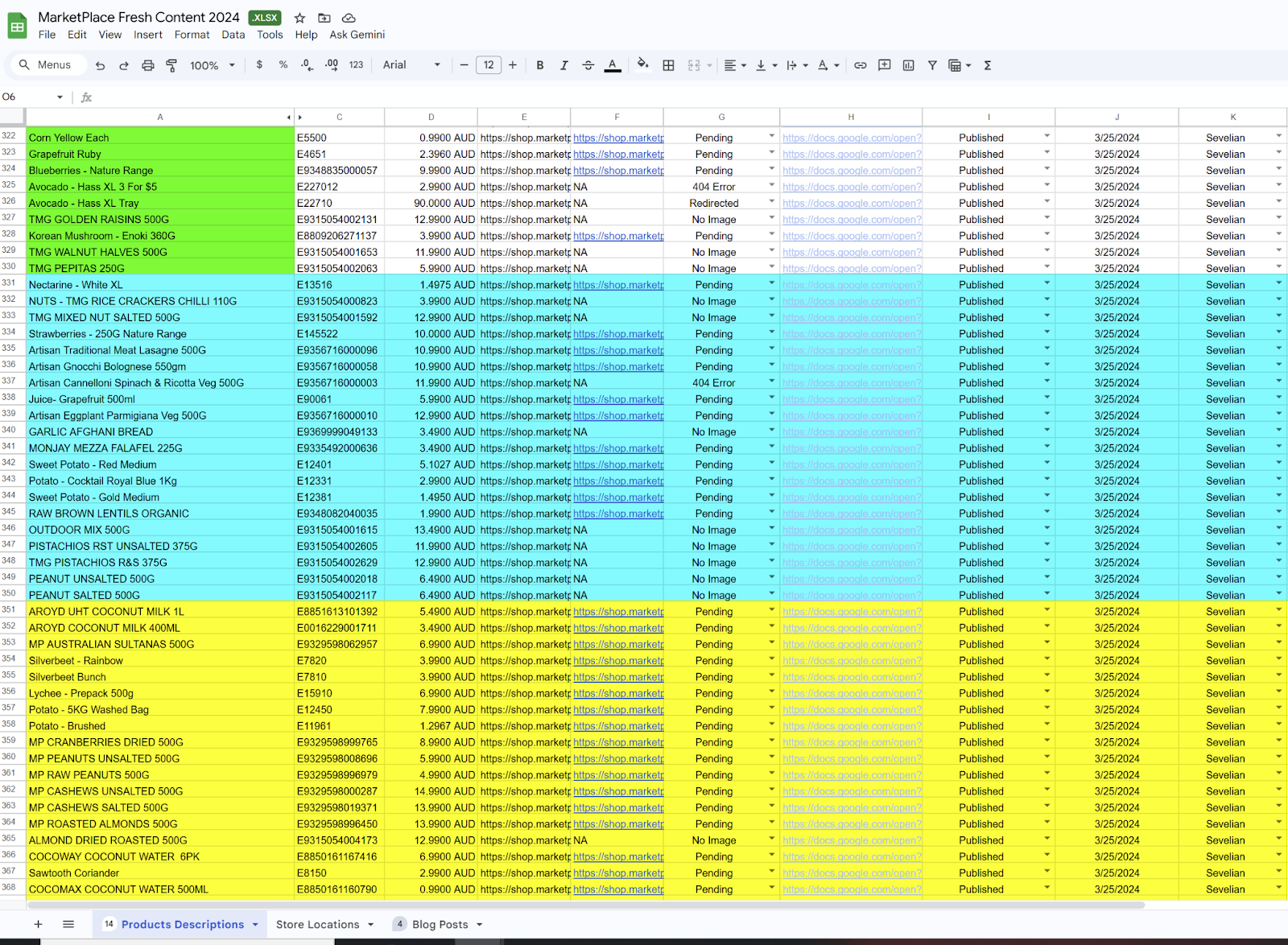Format as currency

pyautogui.click(x=259, y=64)
